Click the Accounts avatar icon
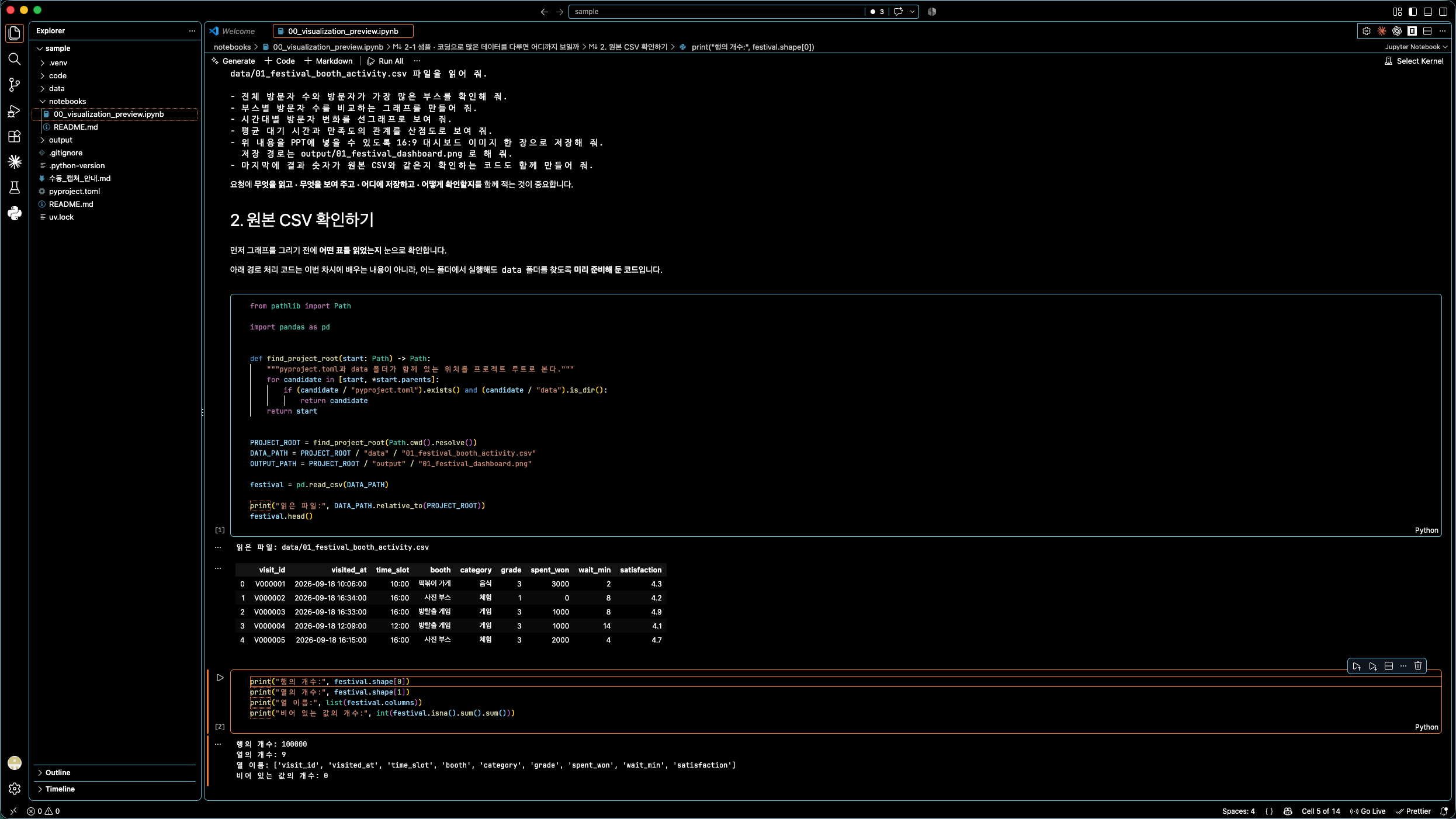Image resolution: width=1456 pixels, height=819 pixels. pyautogui.click(x=15, y=763)
